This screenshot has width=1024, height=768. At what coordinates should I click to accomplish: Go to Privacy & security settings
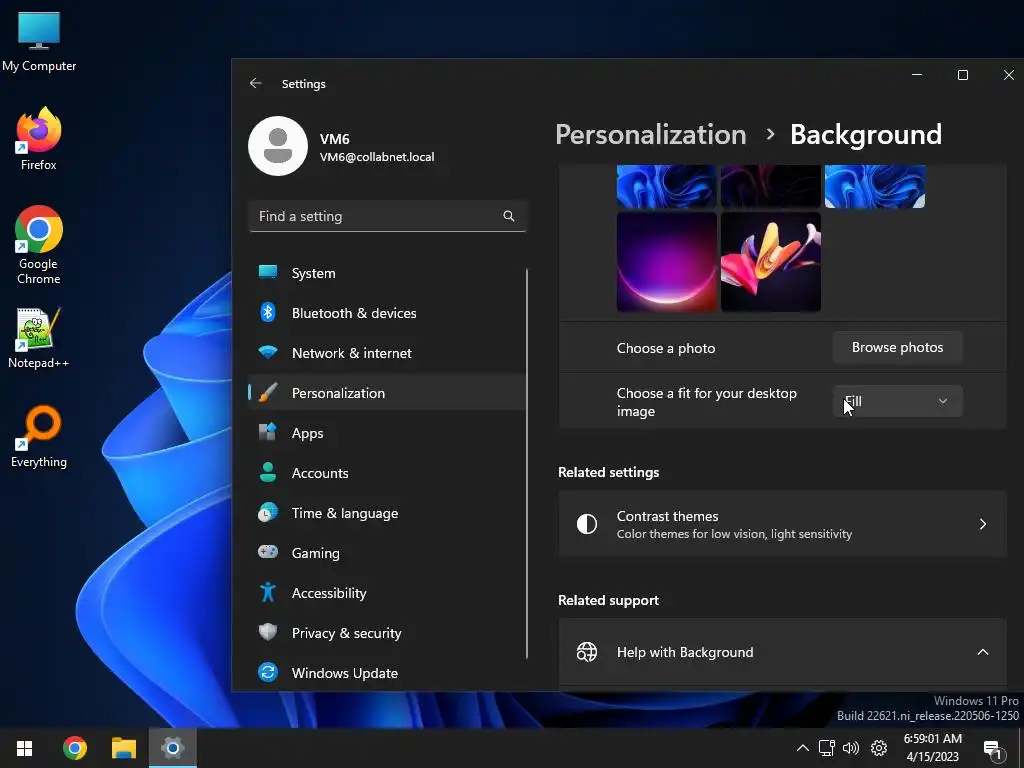pyautogui.click(x=387, y=633)
